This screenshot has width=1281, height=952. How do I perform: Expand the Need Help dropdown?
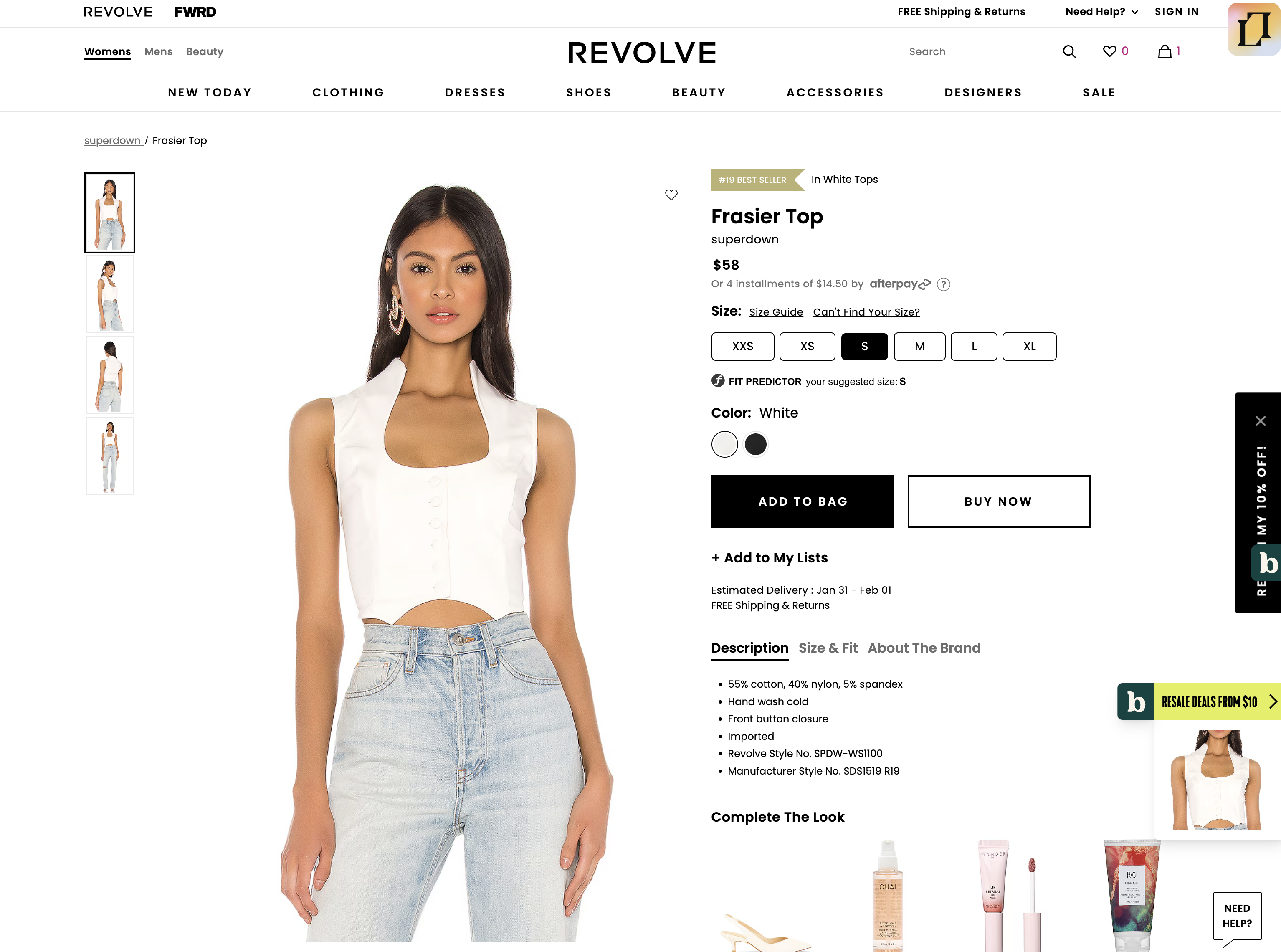tap(1101, 12)
